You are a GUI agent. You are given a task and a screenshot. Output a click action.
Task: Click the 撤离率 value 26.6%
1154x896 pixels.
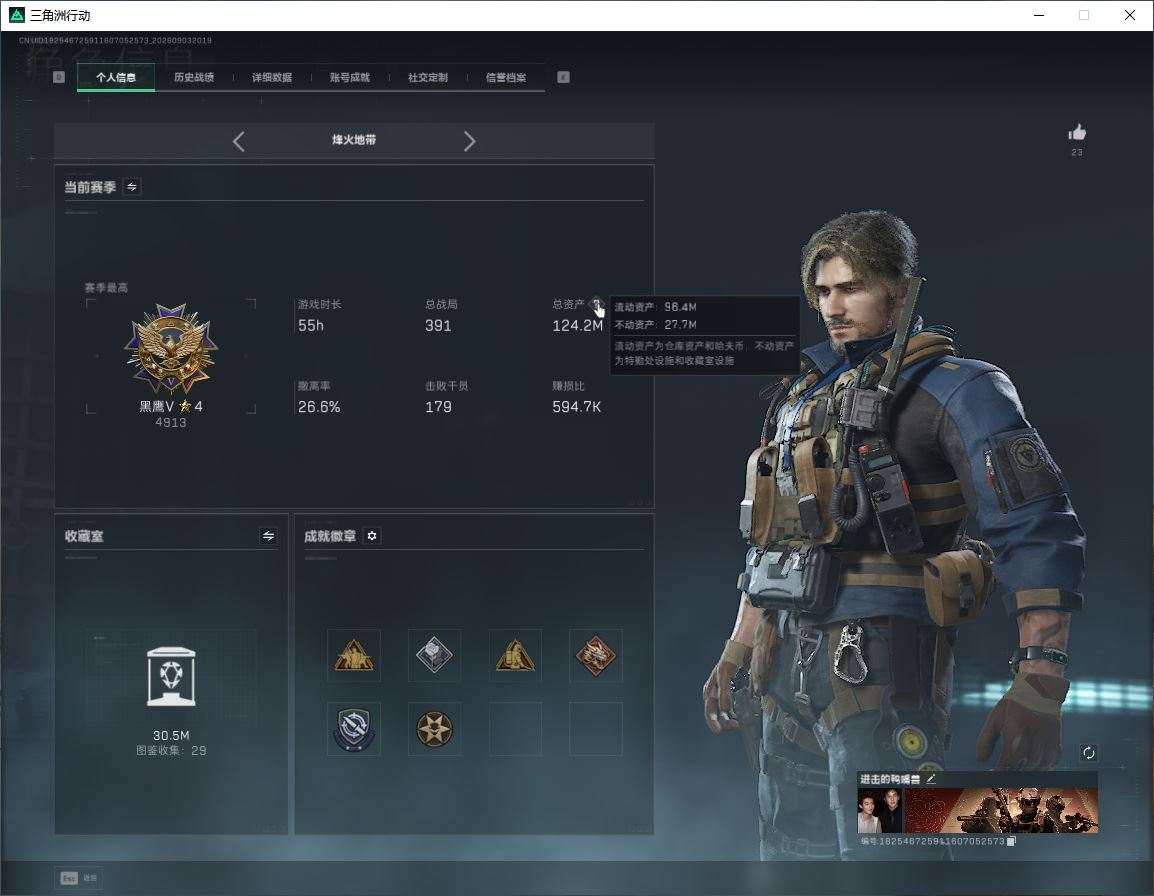pos(319,406)
